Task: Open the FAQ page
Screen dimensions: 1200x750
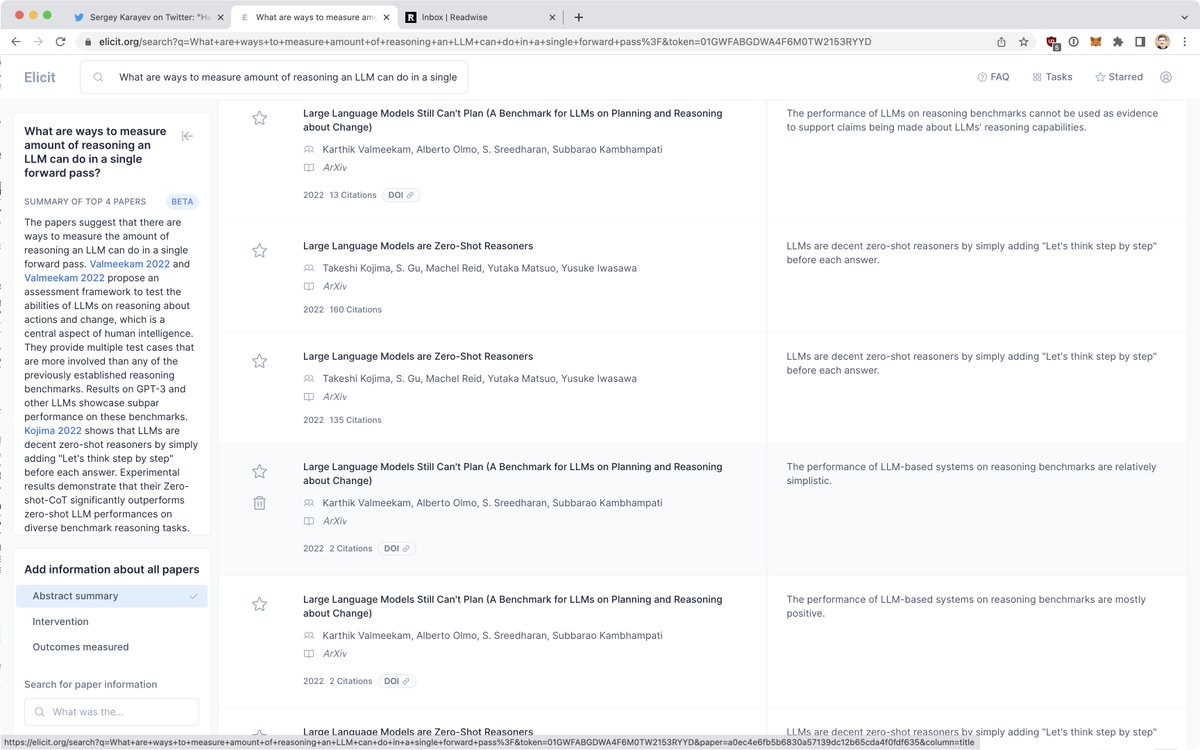Action: (993, 77)
